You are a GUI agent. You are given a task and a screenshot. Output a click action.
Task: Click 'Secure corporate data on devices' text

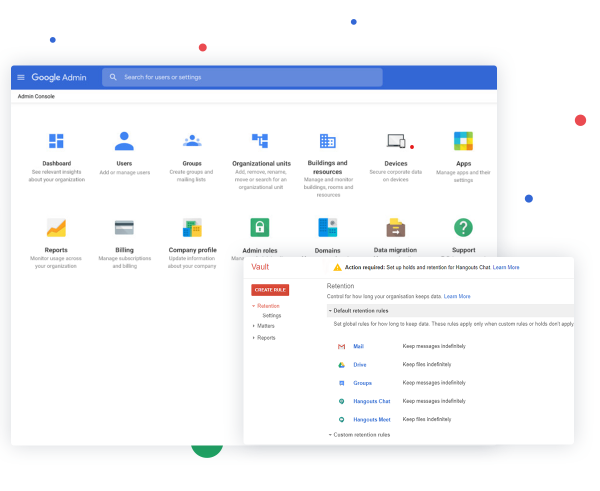point(396,176)
